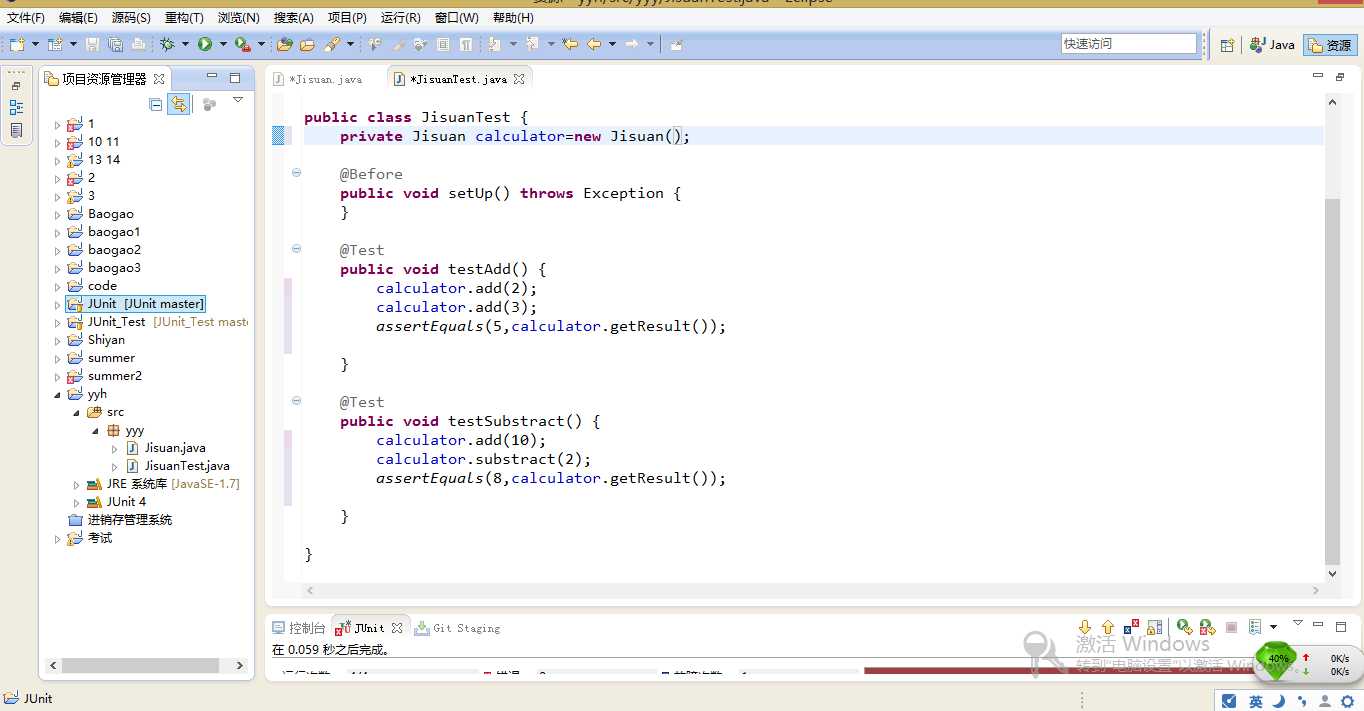The height and width of the screenshot is (711, 1364).
Task: Toggle Show Failures Only in JUnit view
Action: pyautogui.click(x=1131, y=627)
